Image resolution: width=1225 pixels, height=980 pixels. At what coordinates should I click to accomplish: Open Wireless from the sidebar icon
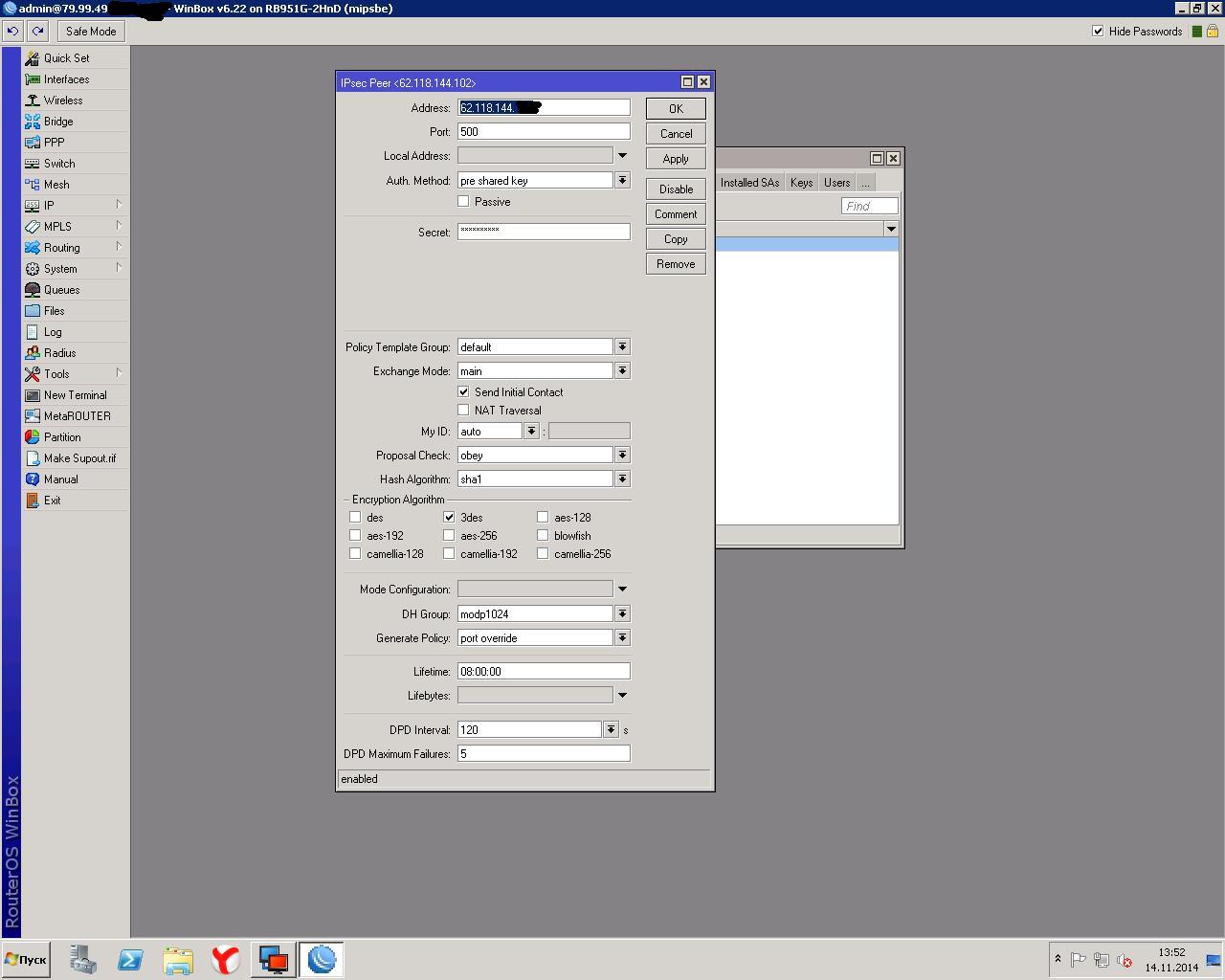[x=33, y=100]
